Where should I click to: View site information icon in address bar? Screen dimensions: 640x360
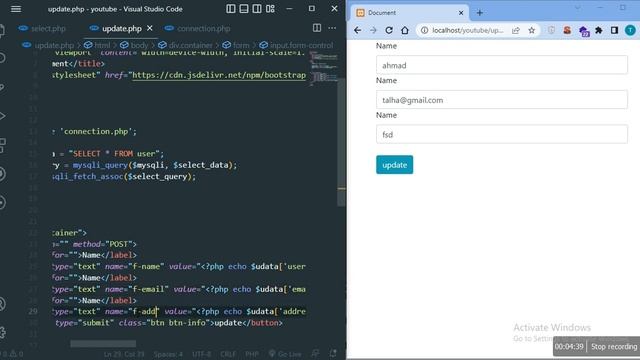pos(424,30)
